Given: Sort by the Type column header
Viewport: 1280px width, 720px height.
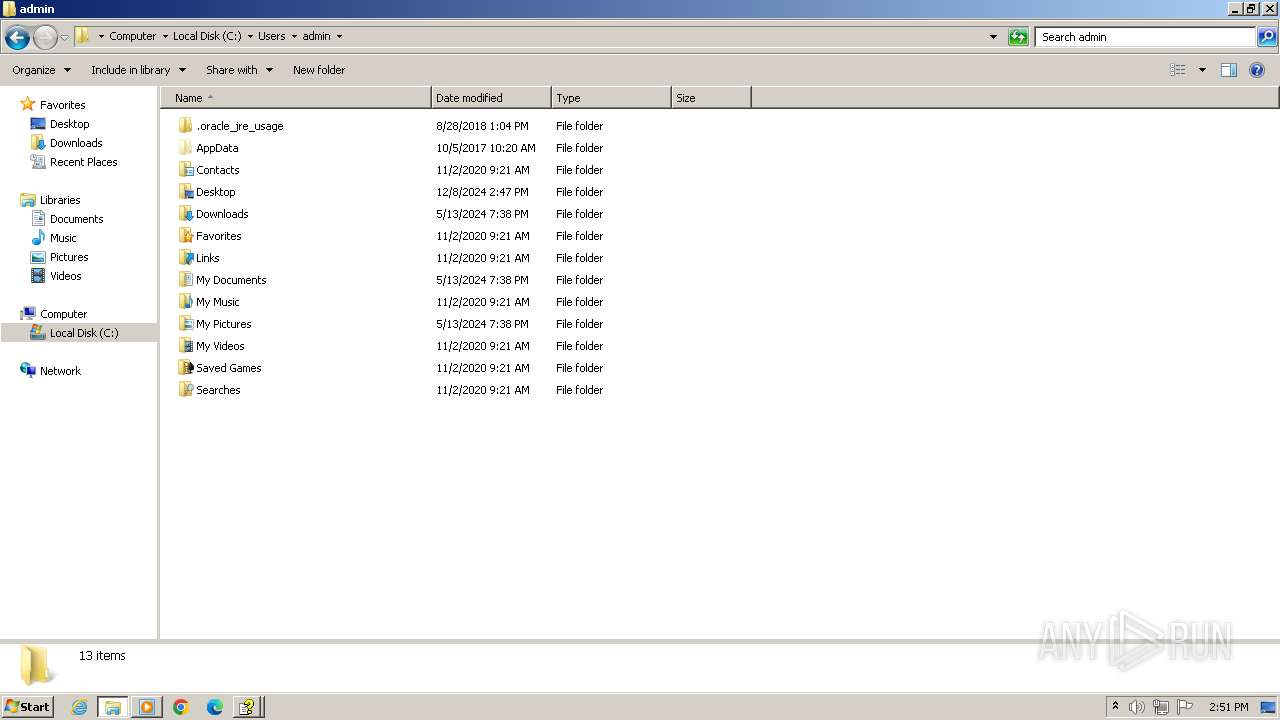Looking at the screenshot, I should pos(611,98).
